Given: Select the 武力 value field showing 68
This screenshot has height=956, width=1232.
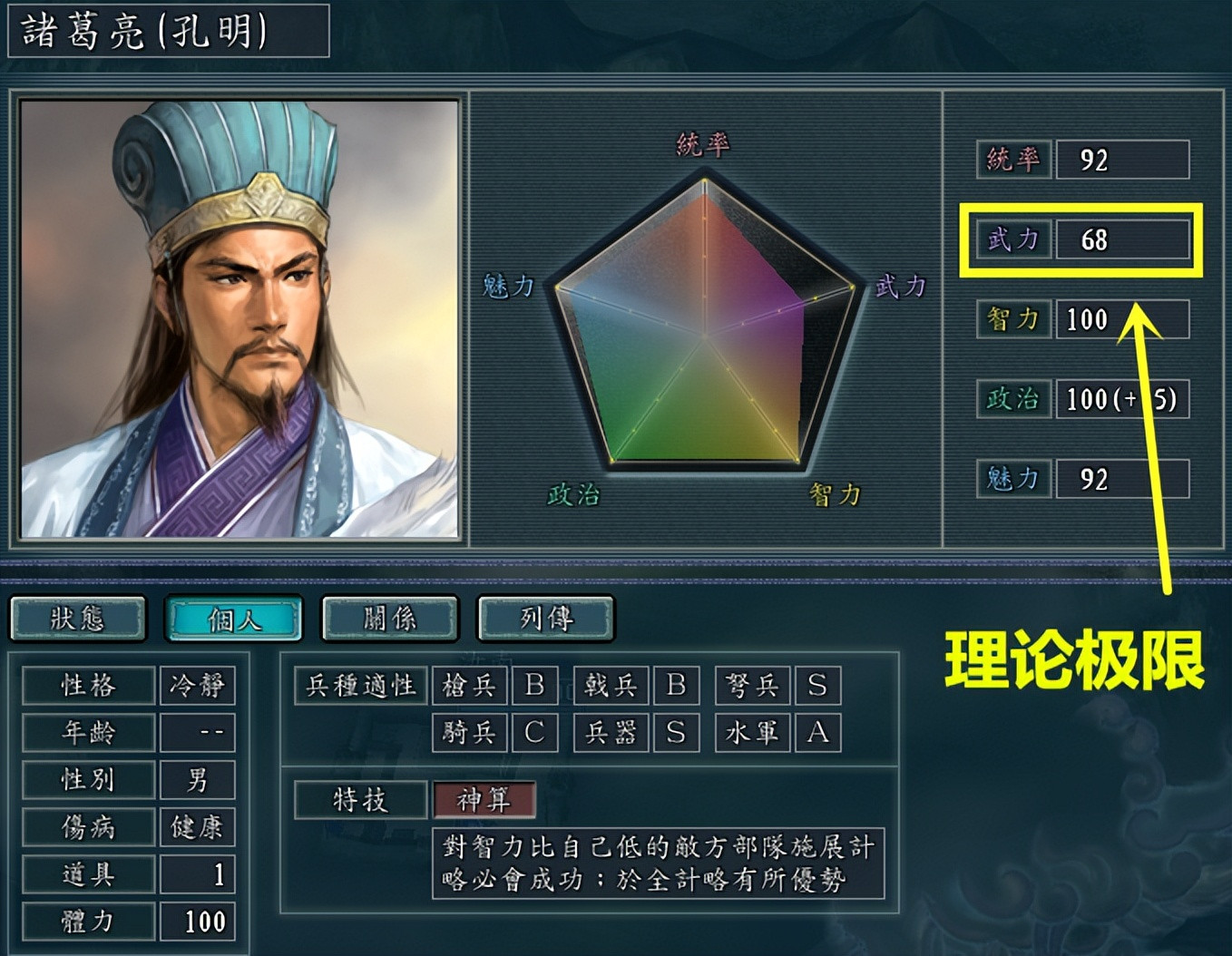Looking at the screenshot, I should (x=1122, y=239).
